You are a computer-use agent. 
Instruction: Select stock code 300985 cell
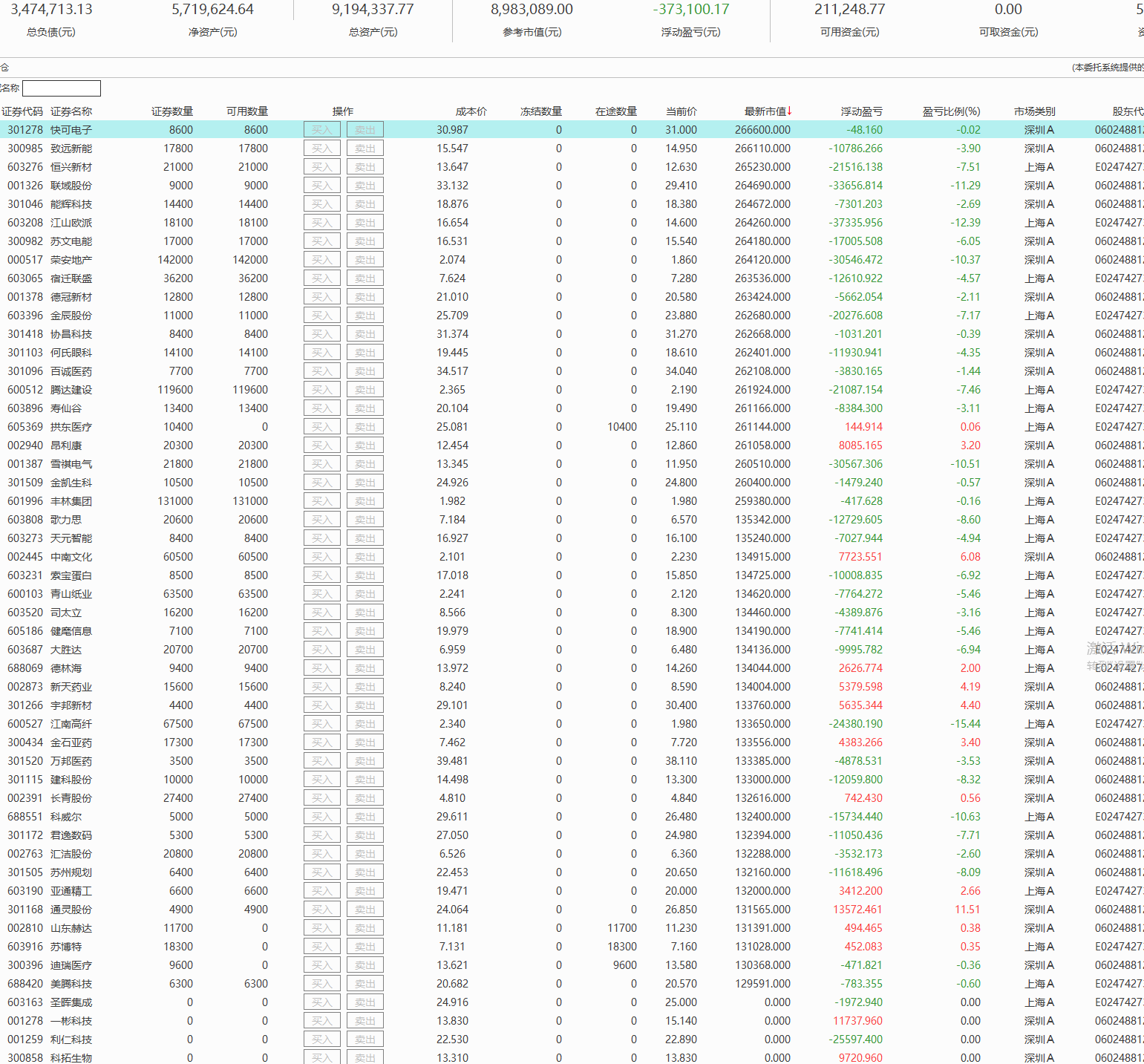[25, 148]
